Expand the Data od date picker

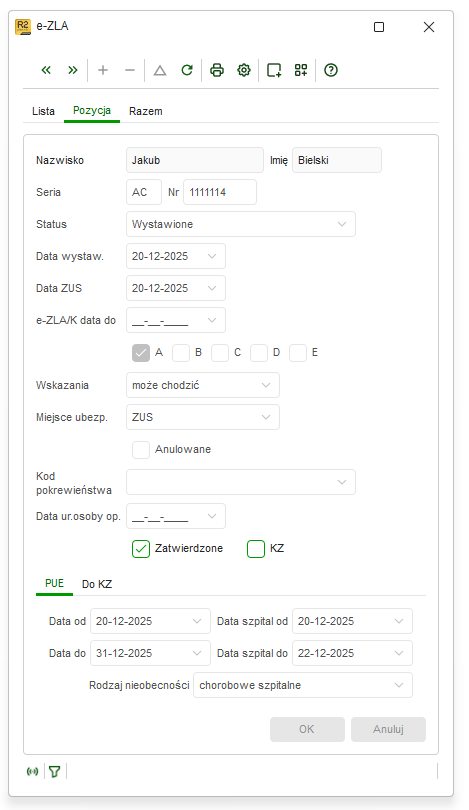click(x=197, y=621)
